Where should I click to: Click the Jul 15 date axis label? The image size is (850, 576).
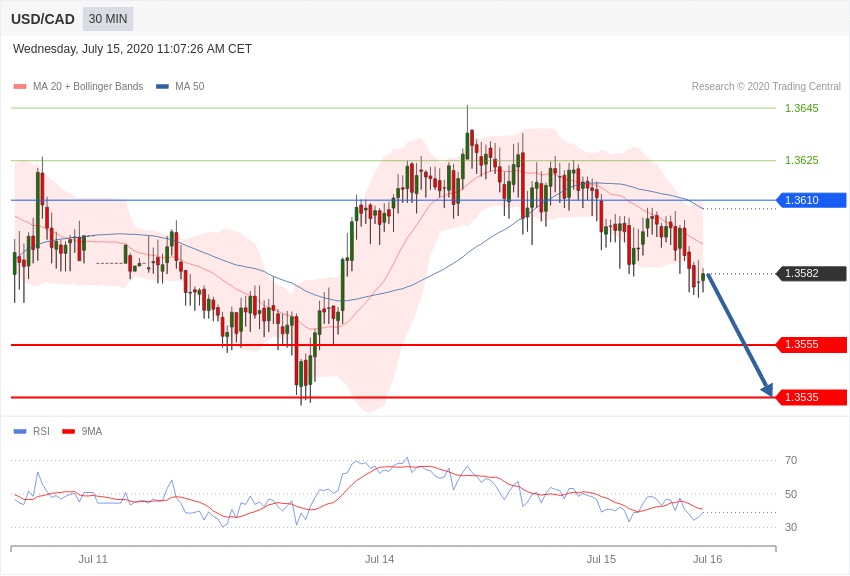click(x=601, y=559)
